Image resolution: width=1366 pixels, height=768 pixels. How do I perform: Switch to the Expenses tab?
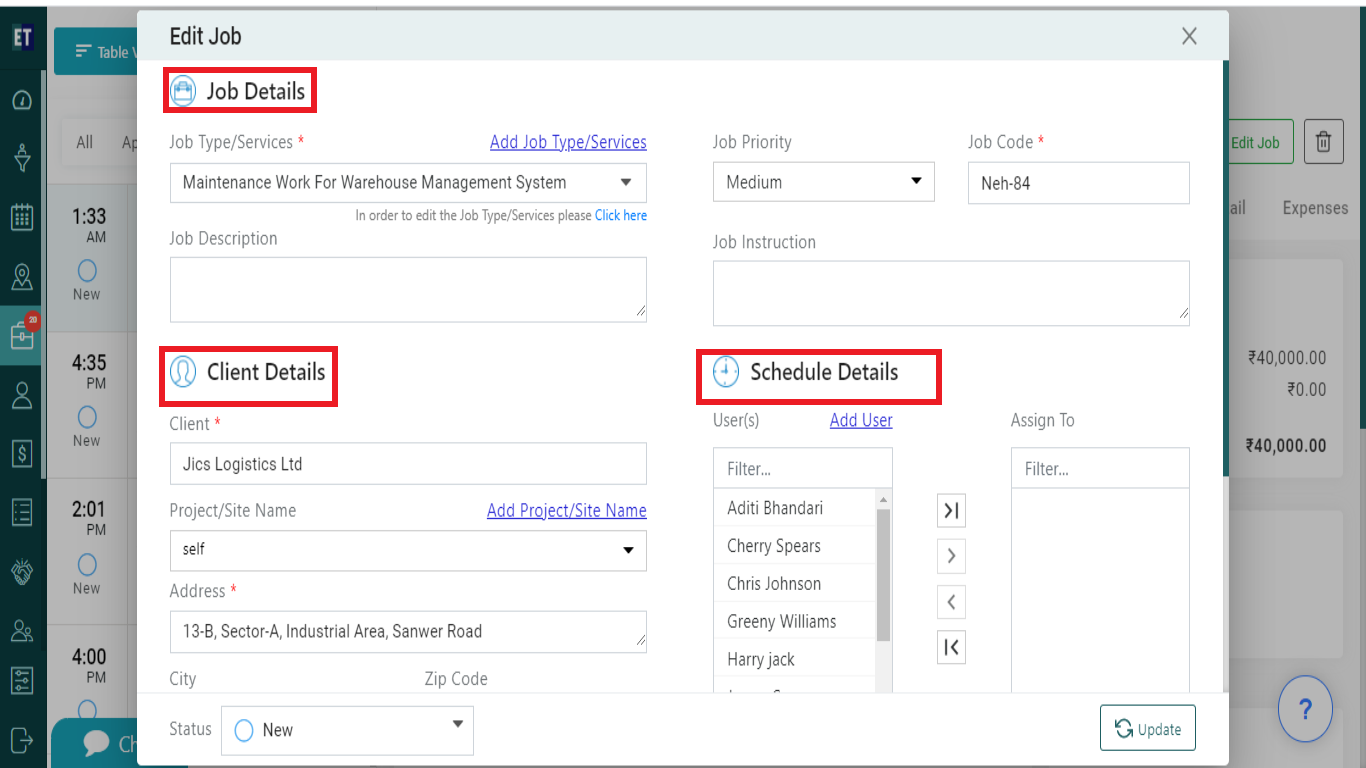pyautogui.click(x=1315, y=208)
